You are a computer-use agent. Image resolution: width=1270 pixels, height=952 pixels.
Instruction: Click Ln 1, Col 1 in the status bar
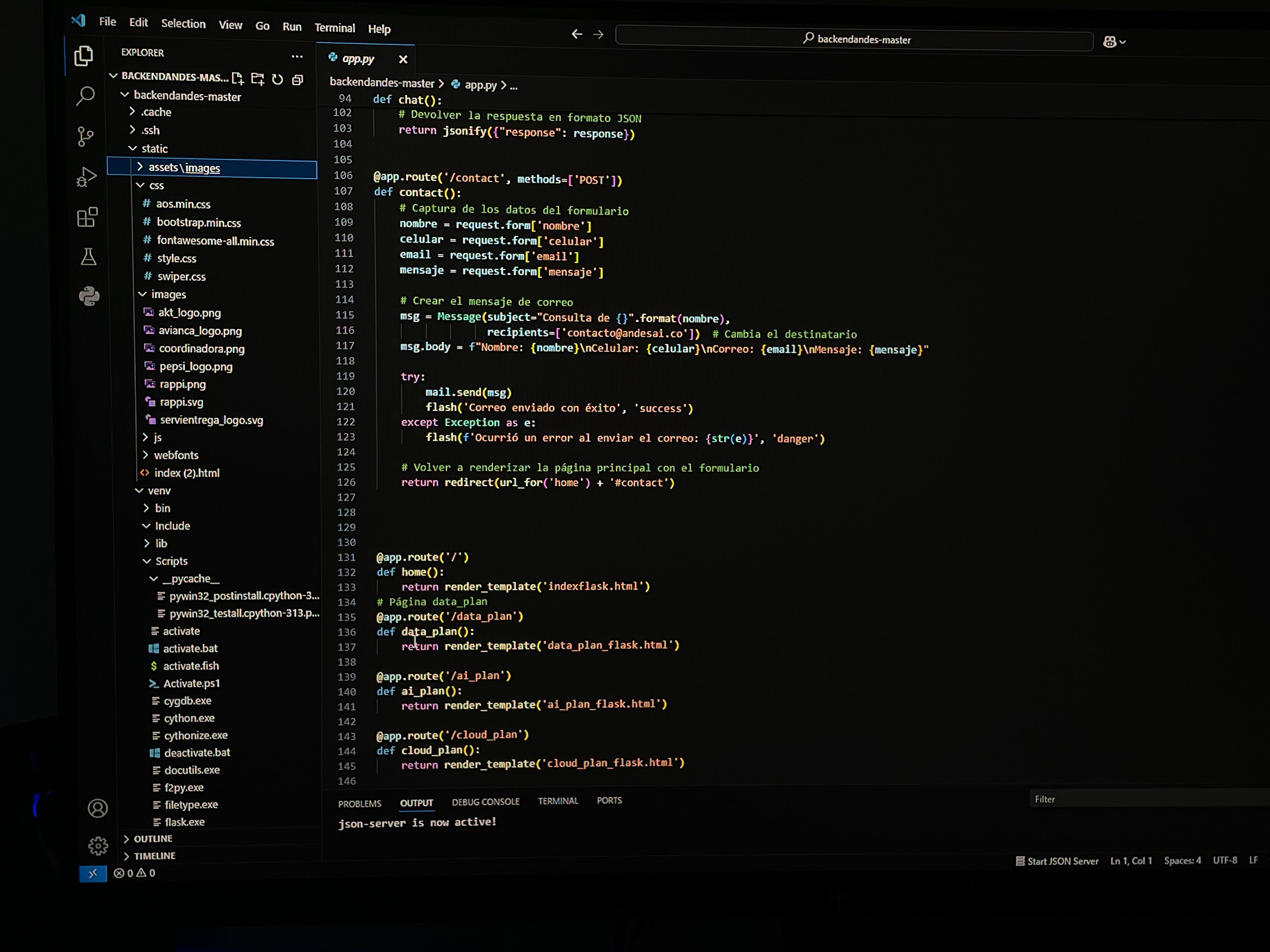point(1130,861)
